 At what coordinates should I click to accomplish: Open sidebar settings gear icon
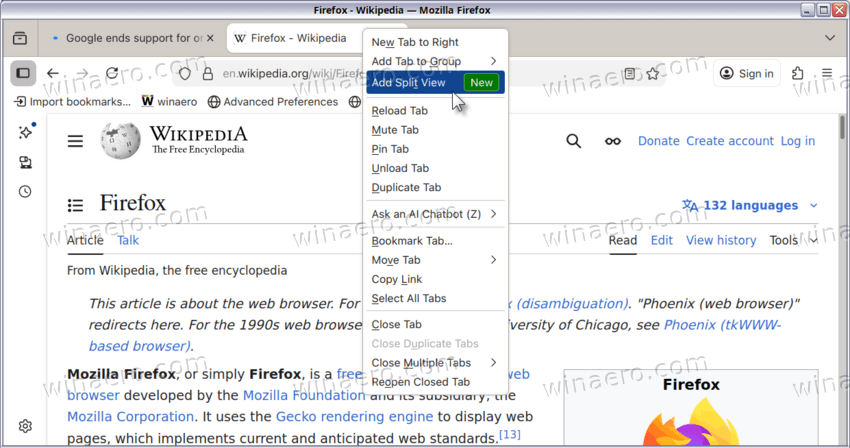pyautogui.click(x=25, y=426)
